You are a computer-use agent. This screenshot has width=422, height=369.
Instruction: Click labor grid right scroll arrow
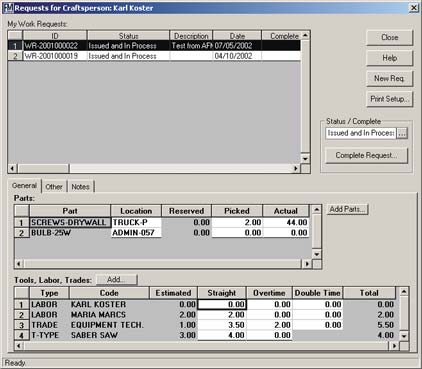(394, 346)
